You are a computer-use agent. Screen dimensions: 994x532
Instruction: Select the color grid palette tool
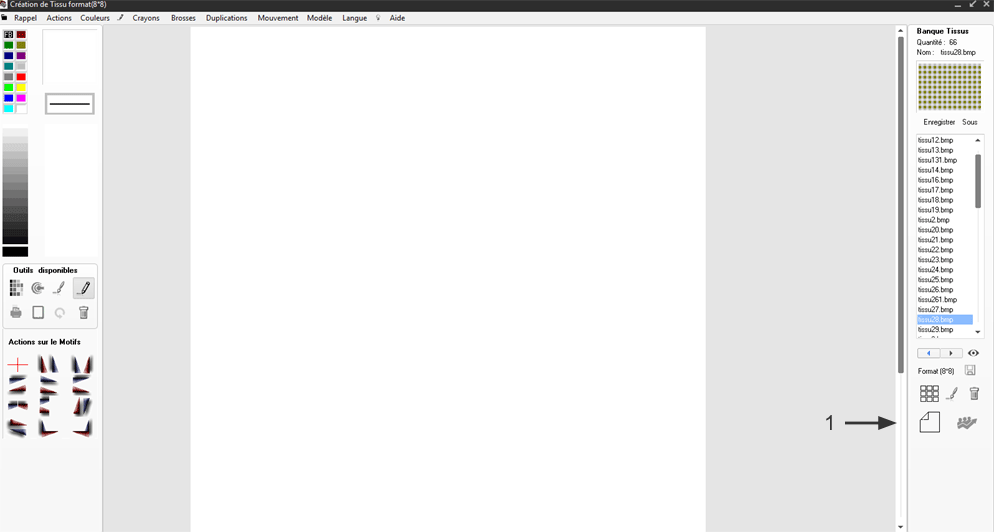[x=16, y=288]
